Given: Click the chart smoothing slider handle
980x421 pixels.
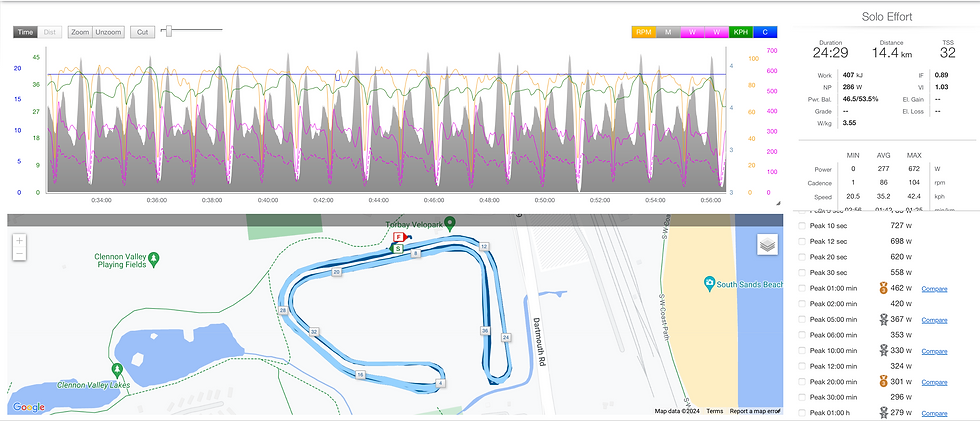Looking at the screenshot, I should click(x=168, y=32).
